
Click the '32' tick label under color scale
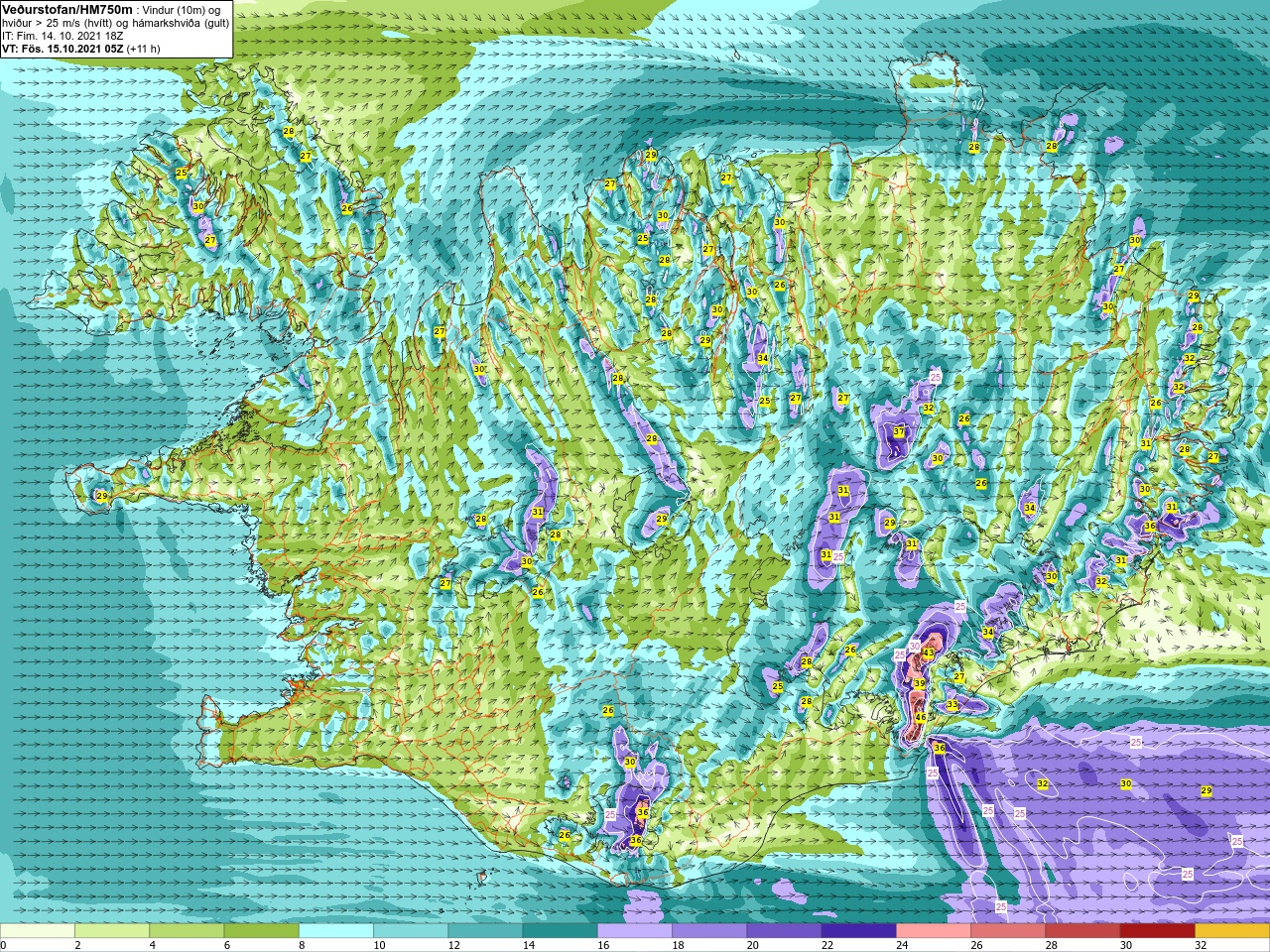click(1201, 945)
